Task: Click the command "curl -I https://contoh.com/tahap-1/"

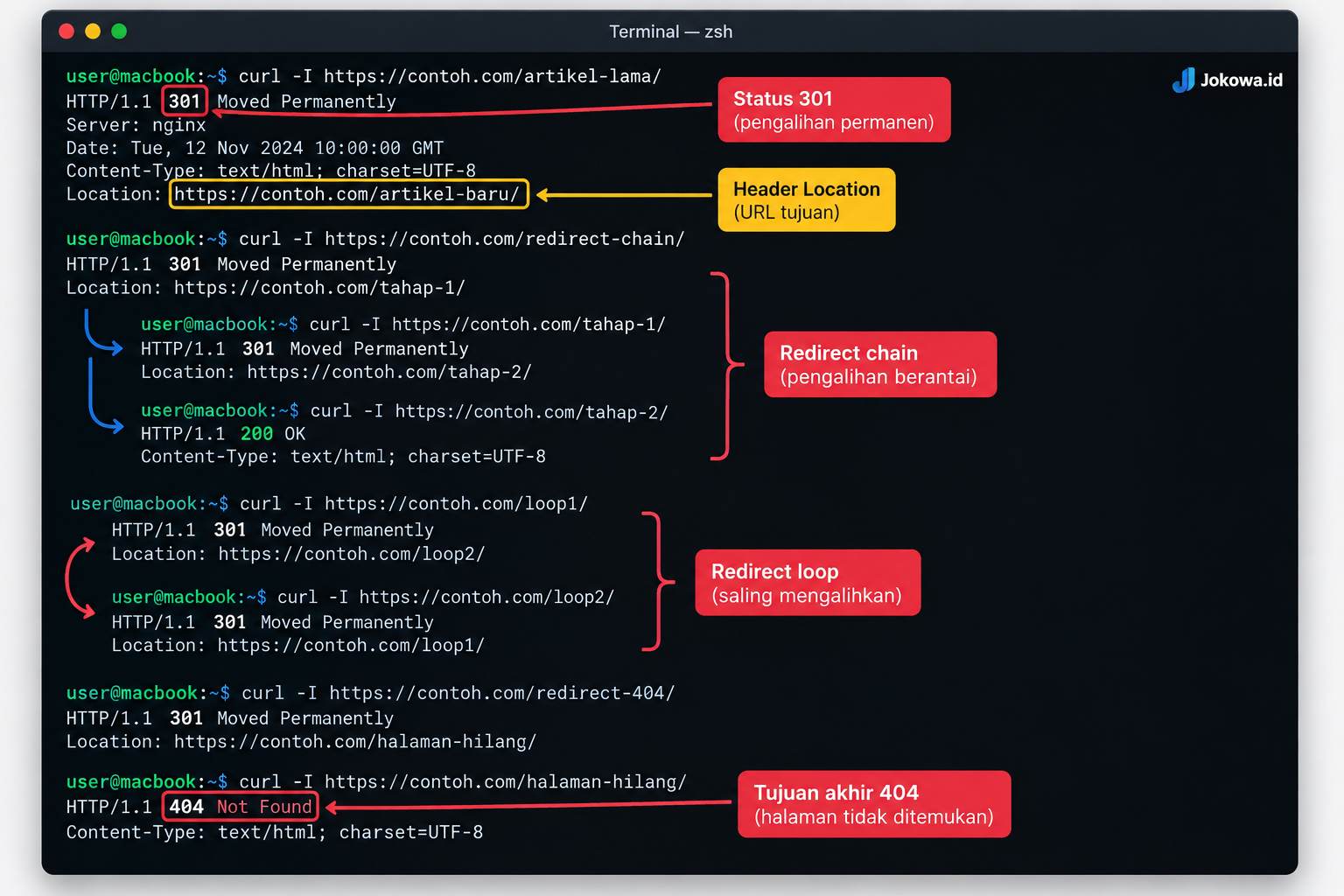Action: pyautogui.click(x=487, y=325)
